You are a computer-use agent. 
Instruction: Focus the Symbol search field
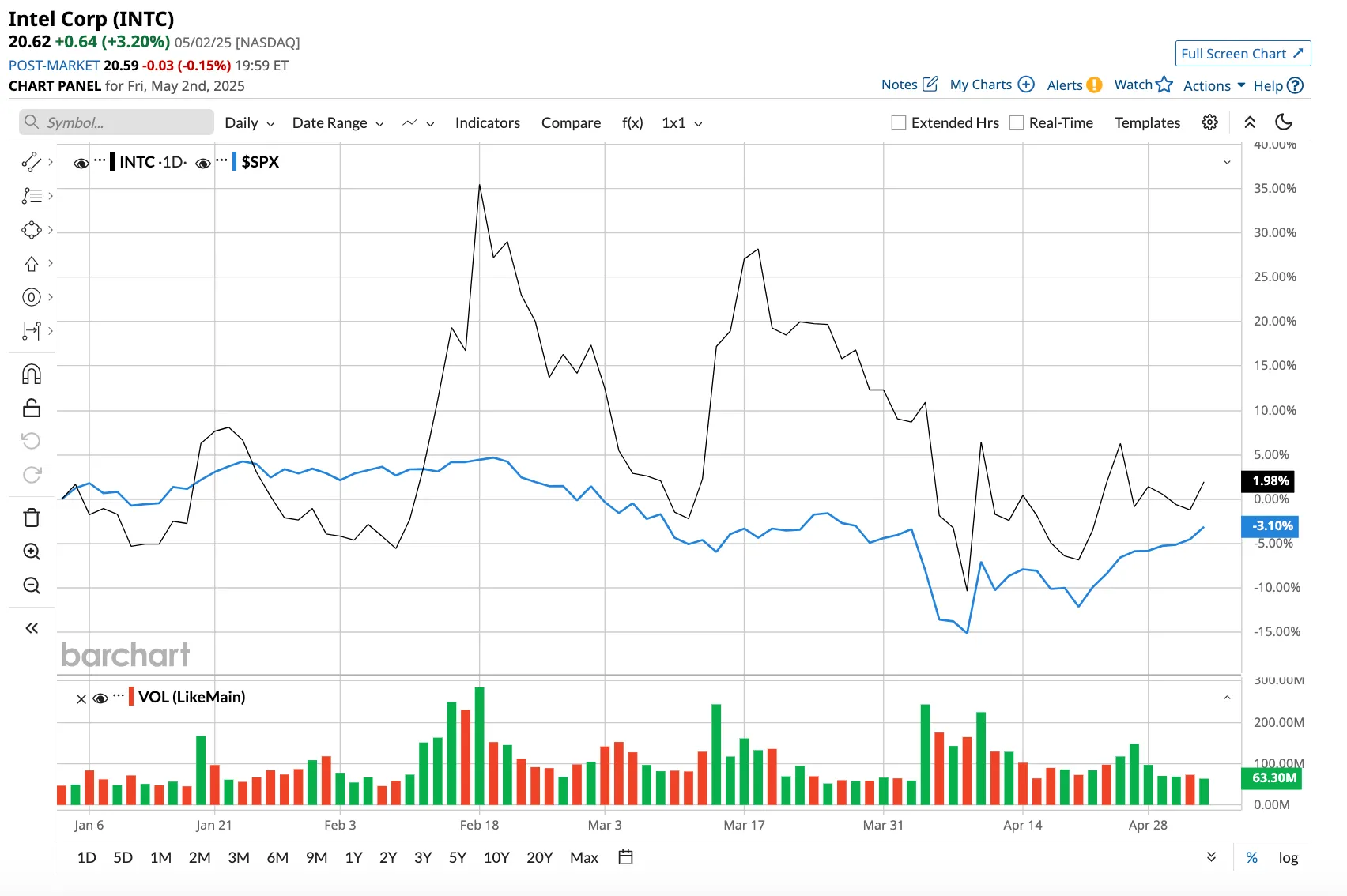(x=116, y=122)
